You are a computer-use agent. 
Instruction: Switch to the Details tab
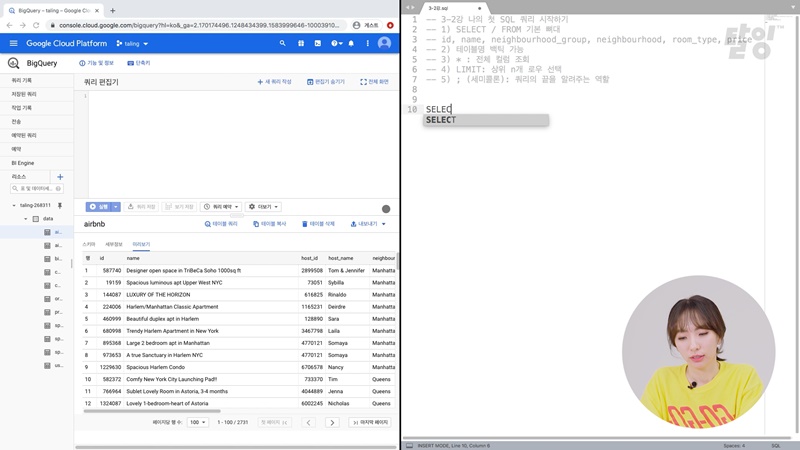(114, 244)
